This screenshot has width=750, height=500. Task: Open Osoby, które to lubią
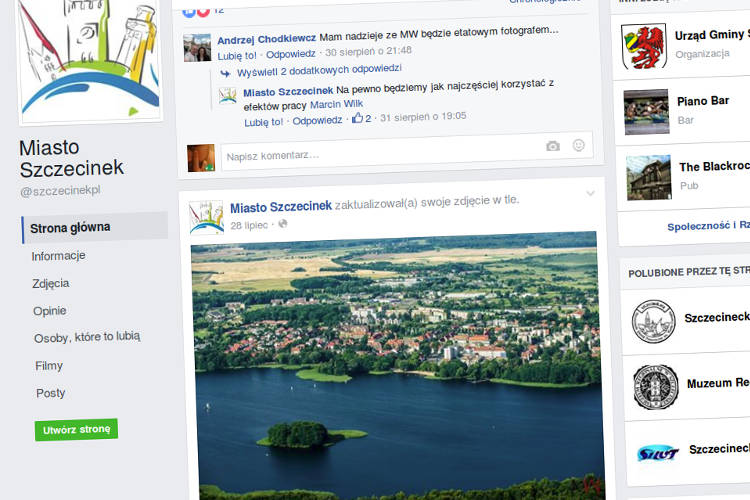[x=87, y=337]
